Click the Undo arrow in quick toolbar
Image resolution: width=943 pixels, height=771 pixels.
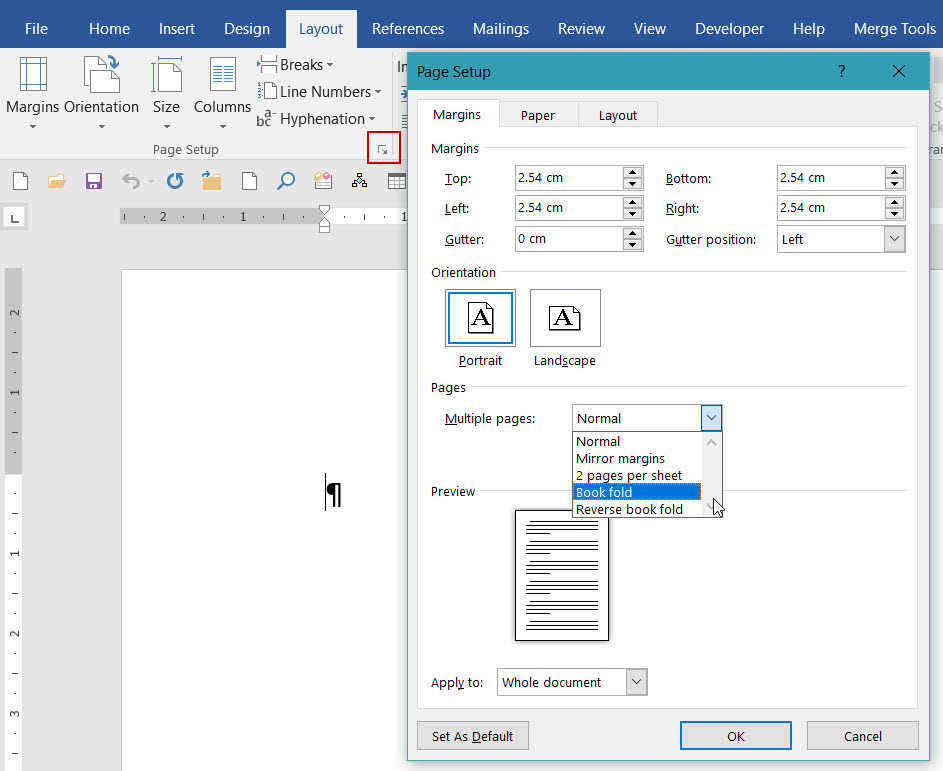tap(131, 181)
